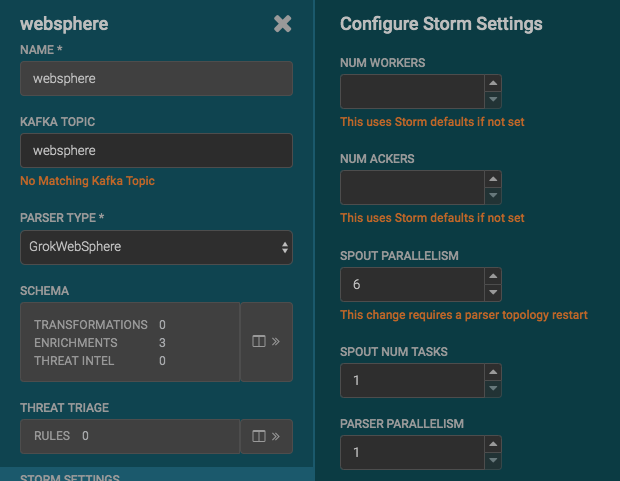Select the Schema summary box
Image resolution: width=620 pixels, height=481 pixels.
pyautogui.click(x=130, y=342)
